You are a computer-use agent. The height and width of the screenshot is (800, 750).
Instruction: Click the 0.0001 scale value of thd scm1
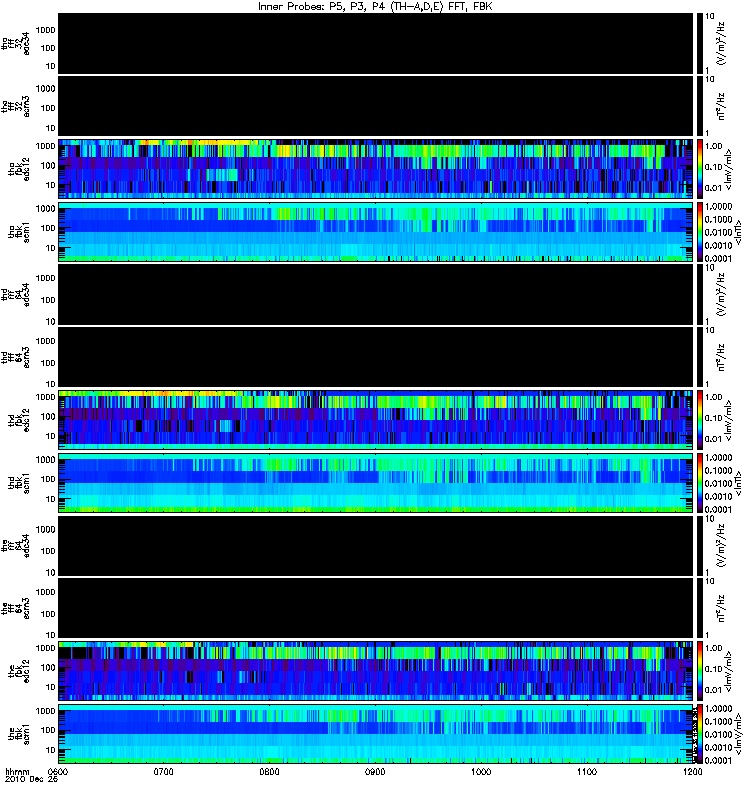[718, 509]
